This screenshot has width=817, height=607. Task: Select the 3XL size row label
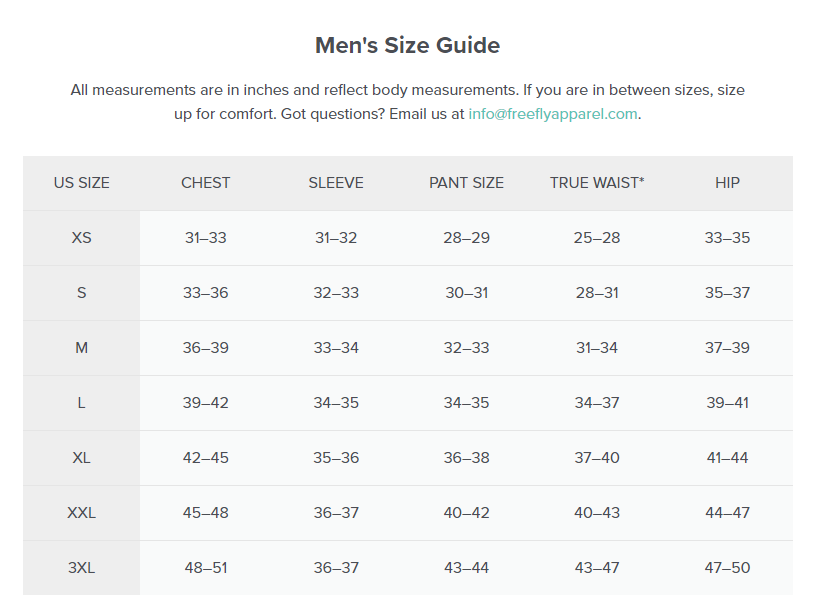pyautogui.click(x=82, y=568)
